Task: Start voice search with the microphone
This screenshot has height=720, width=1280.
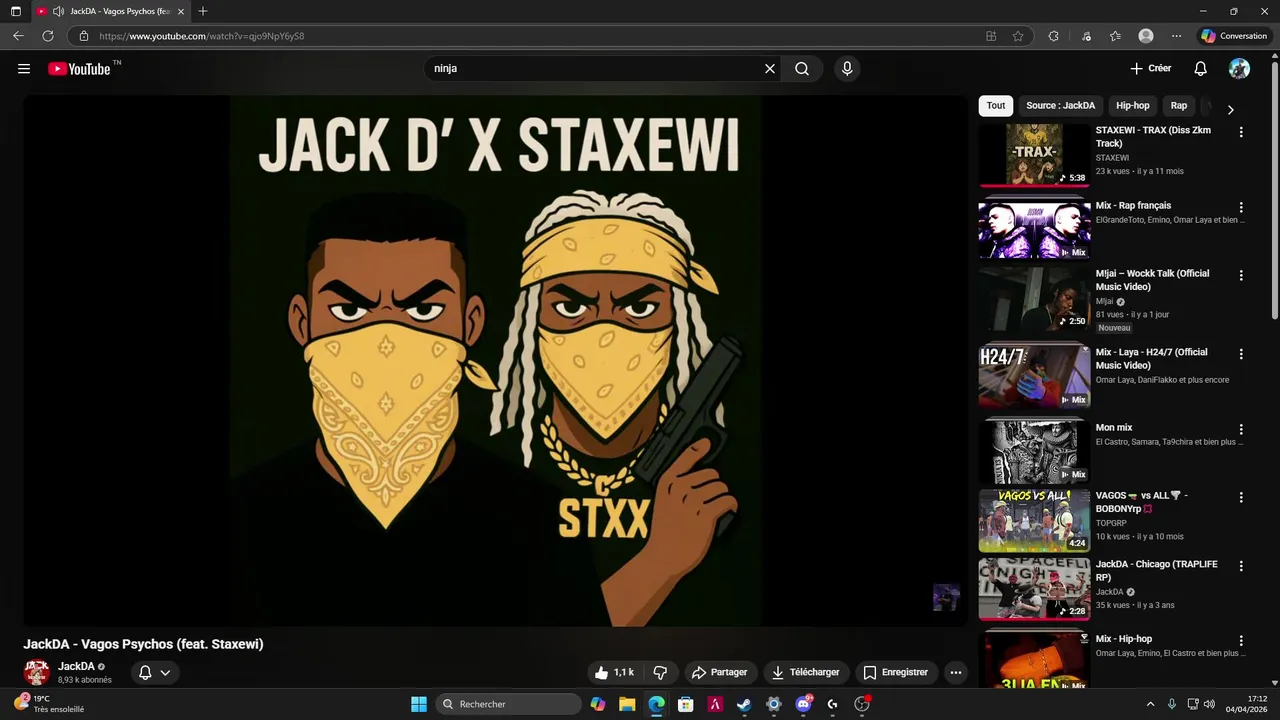Action: click(x=847, y=69)
